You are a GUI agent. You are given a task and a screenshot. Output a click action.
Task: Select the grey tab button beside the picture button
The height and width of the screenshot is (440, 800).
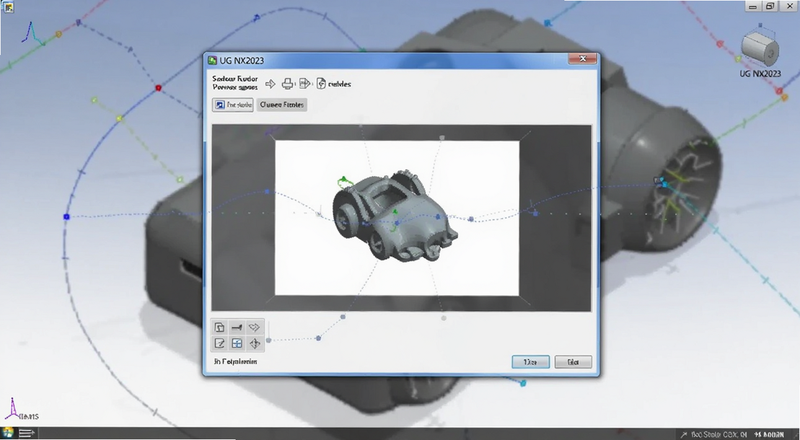(282, 105)
